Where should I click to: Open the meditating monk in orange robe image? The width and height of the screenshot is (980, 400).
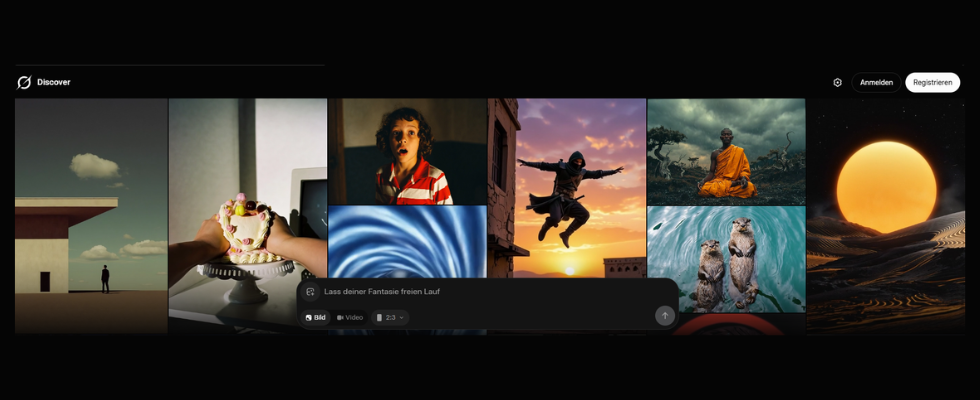pyautogui.click(x=726, y=151)
